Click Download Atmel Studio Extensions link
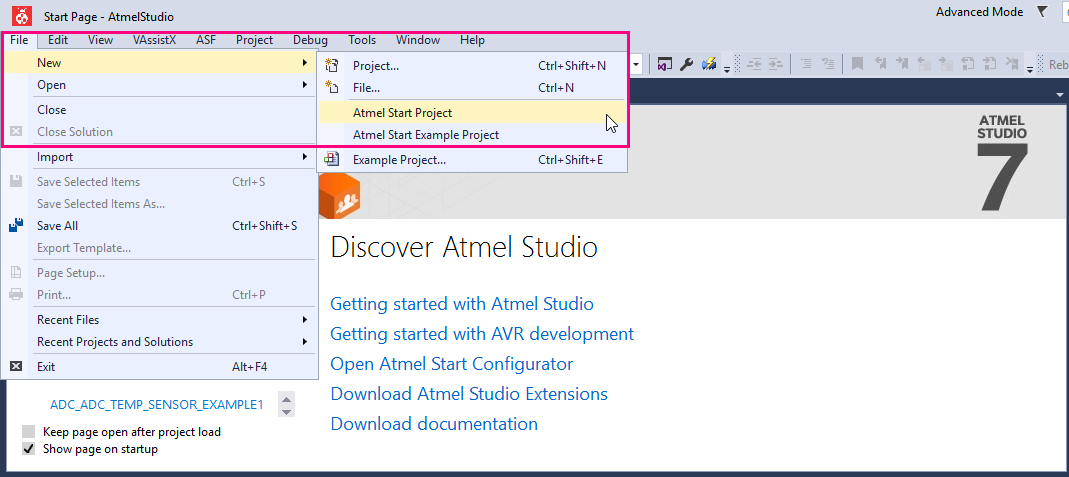The image size is (1069, 477). [469, 394]
